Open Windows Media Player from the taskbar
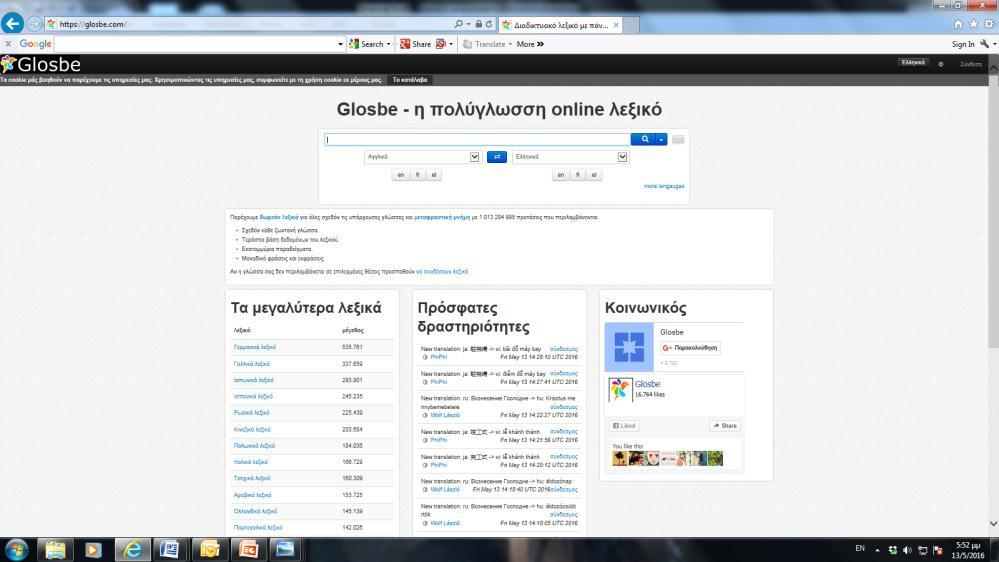This screenshot has width=999, height=562. coord(93,549)
